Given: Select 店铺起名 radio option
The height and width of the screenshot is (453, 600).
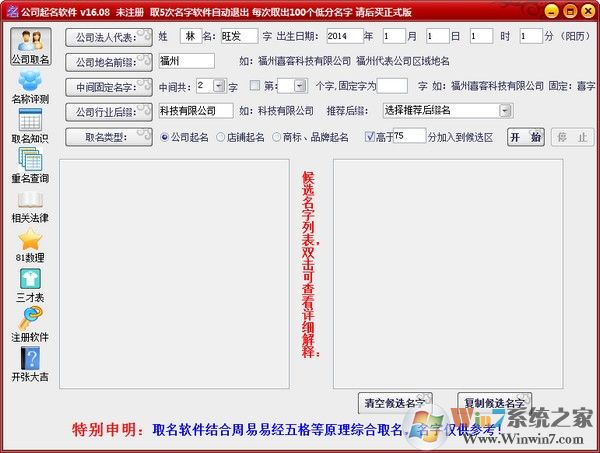Looking at the screenshot, I should [240, 137].
